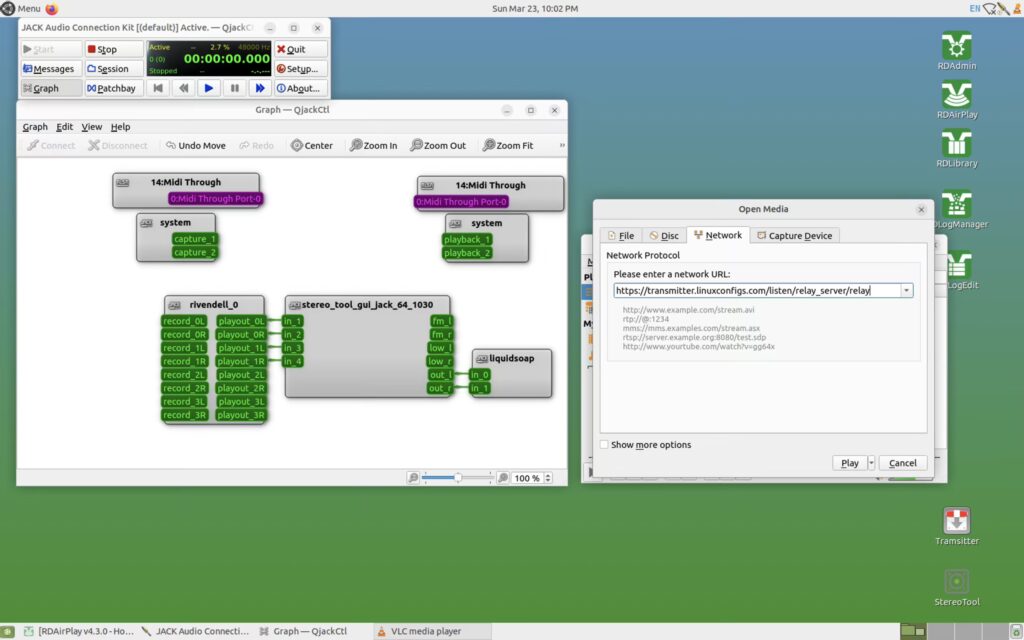The image size is (1024, 640).
Task: Click Undo Move in the Graph toolbar
Action: [x=195, y=146]
